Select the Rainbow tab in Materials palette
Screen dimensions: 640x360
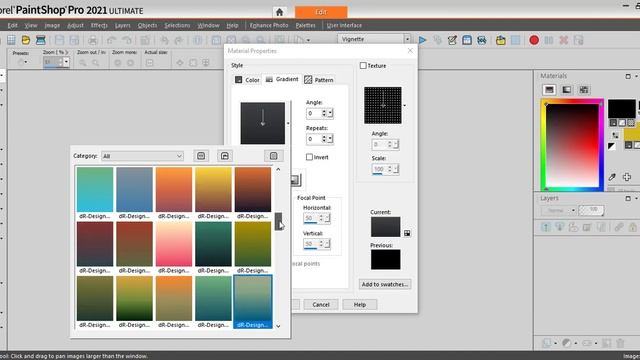click(567, 90)
